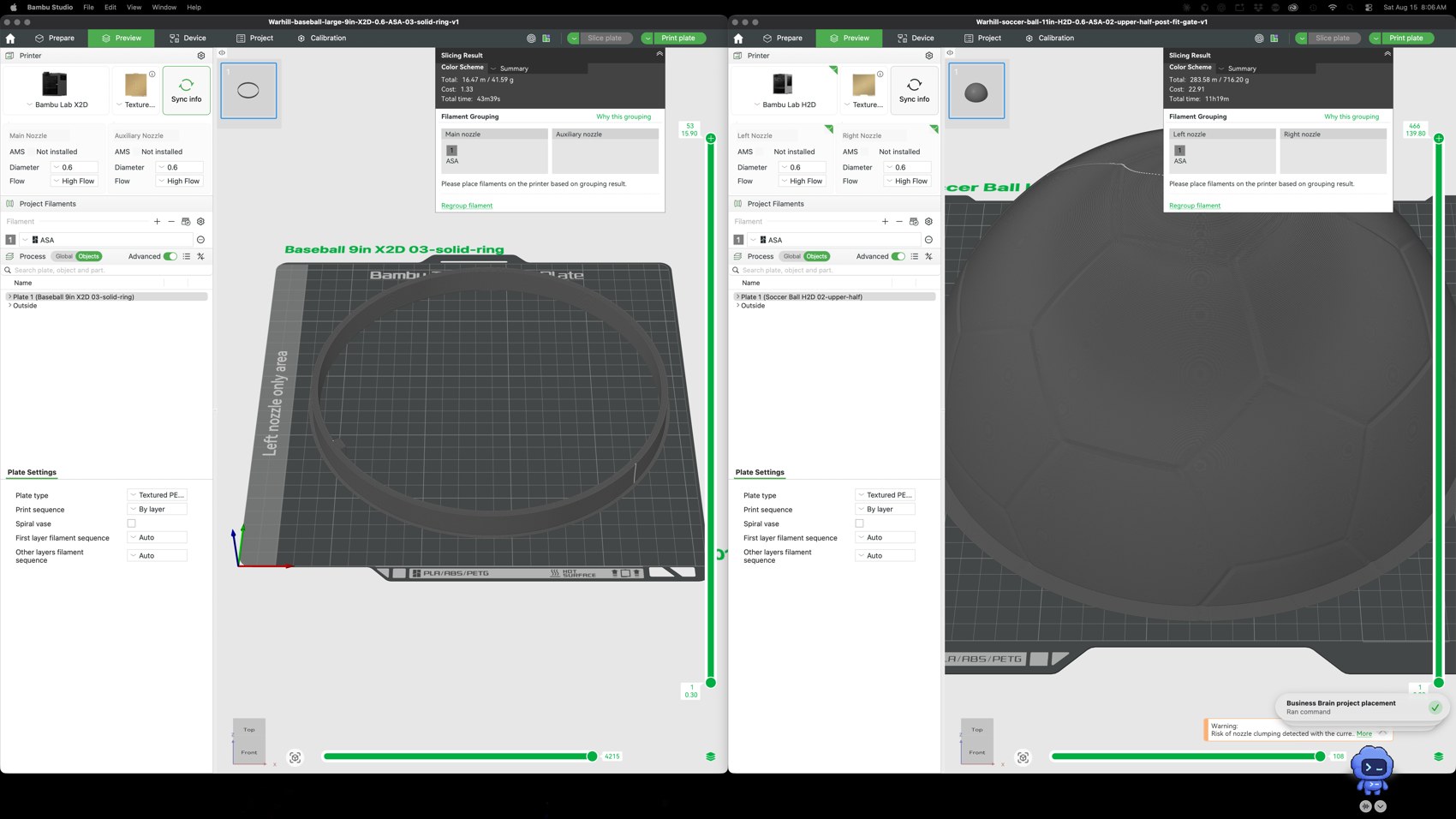Viewport: 1456px width, 819px height.
Task: Switch to Global in right Process toggle
Action: pos(792,256)
